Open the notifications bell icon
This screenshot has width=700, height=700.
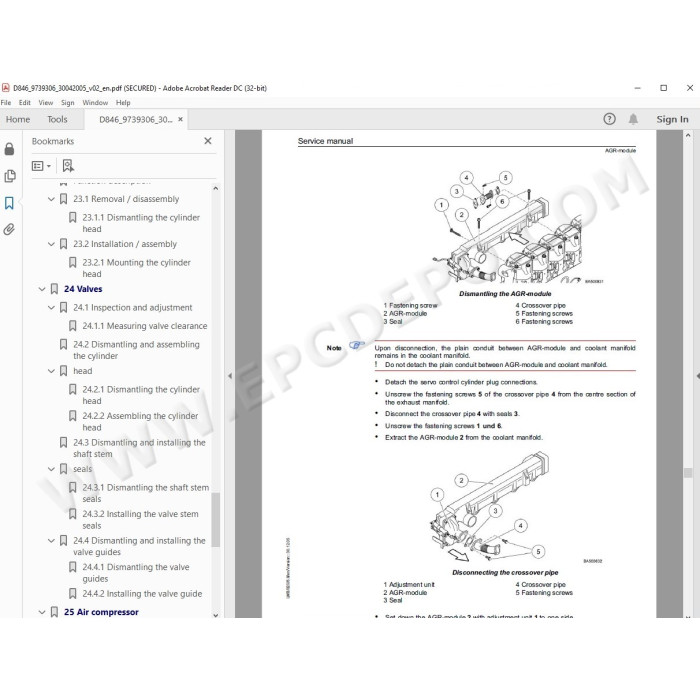(x=633, y=119)
